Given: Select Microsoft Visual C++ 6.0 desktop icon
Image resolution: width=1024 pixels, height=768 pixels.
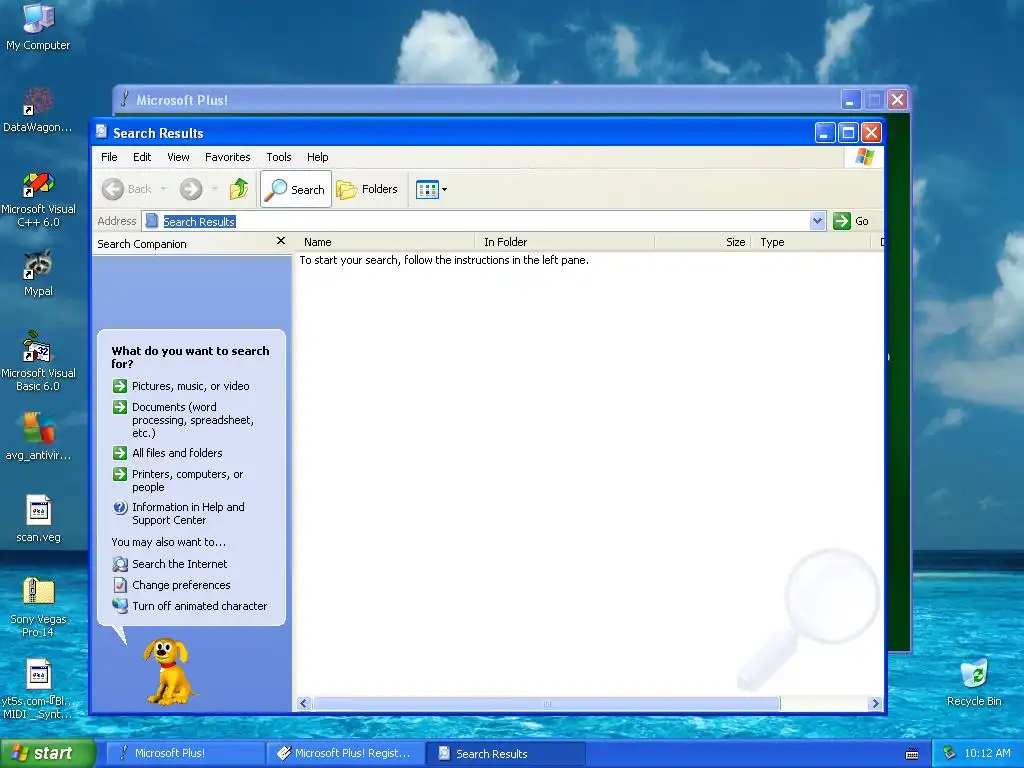Looking at the screenshot, I should coord(38,199).
